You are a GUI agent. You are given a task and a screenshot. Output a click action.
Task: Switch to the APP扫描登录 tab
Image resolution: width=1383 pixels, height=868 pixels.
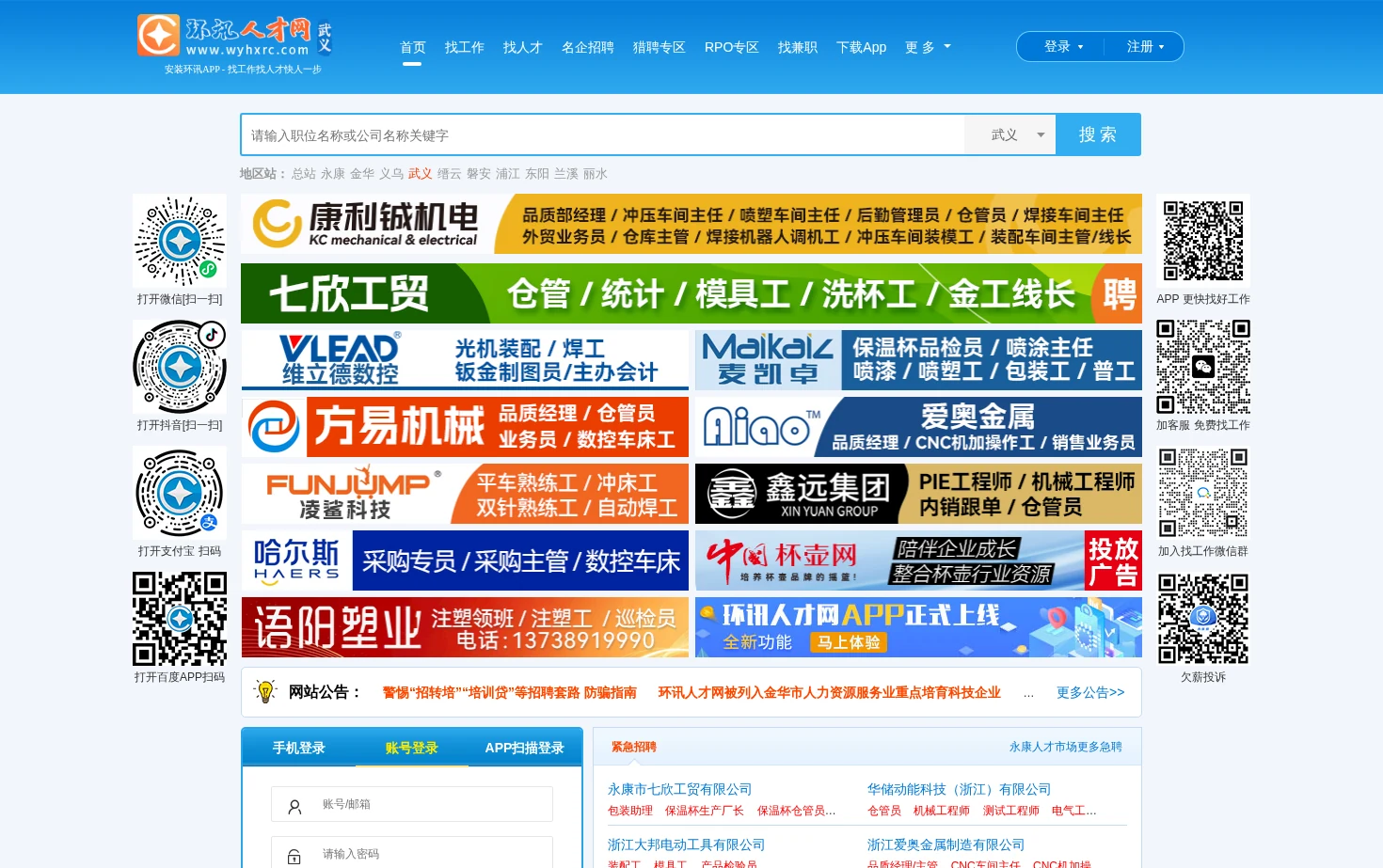tap(524, 748)
